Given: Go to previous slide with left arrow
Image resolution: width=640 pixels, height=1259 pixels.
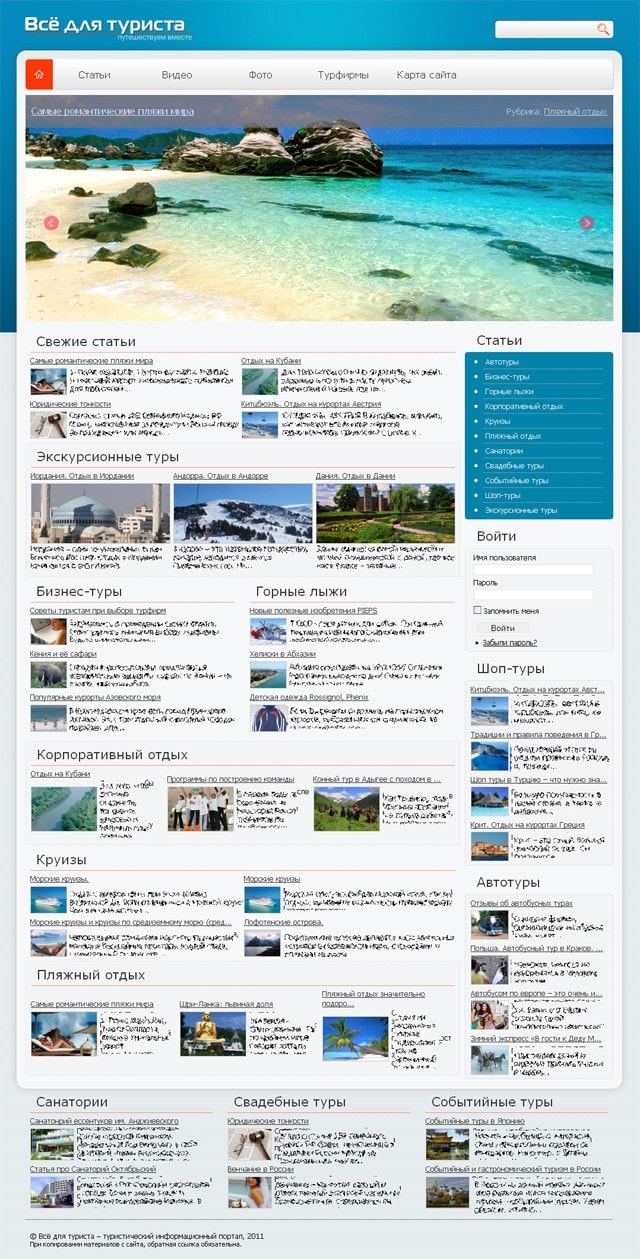Looking at the screenshot, I should (52, 223).
